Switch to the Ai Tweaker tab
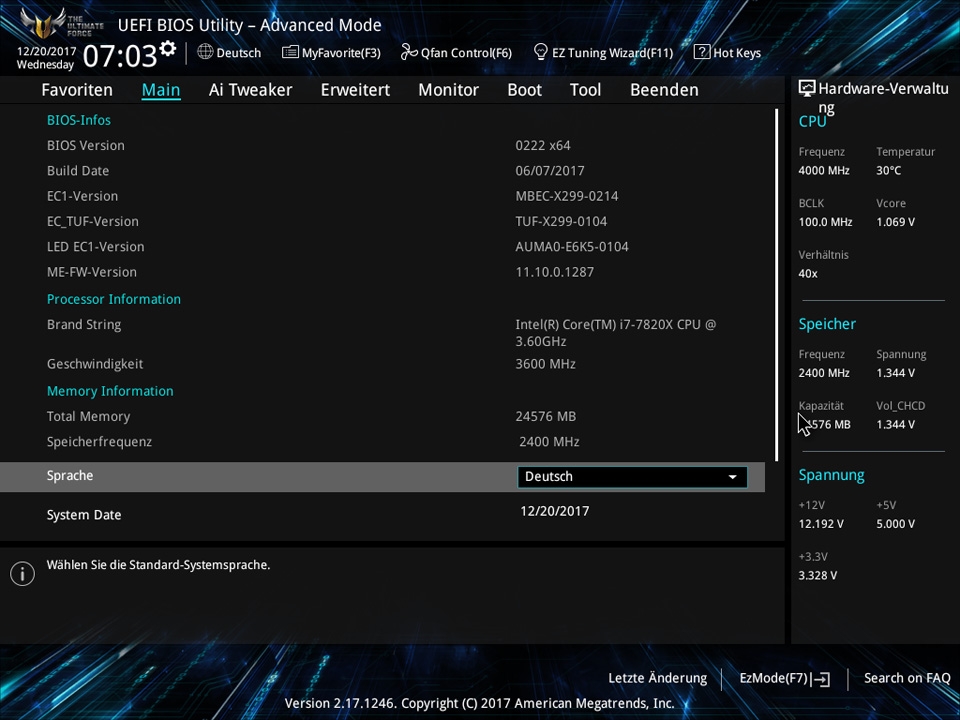Viewport: 960px width, 720px height. pos(250,90)
